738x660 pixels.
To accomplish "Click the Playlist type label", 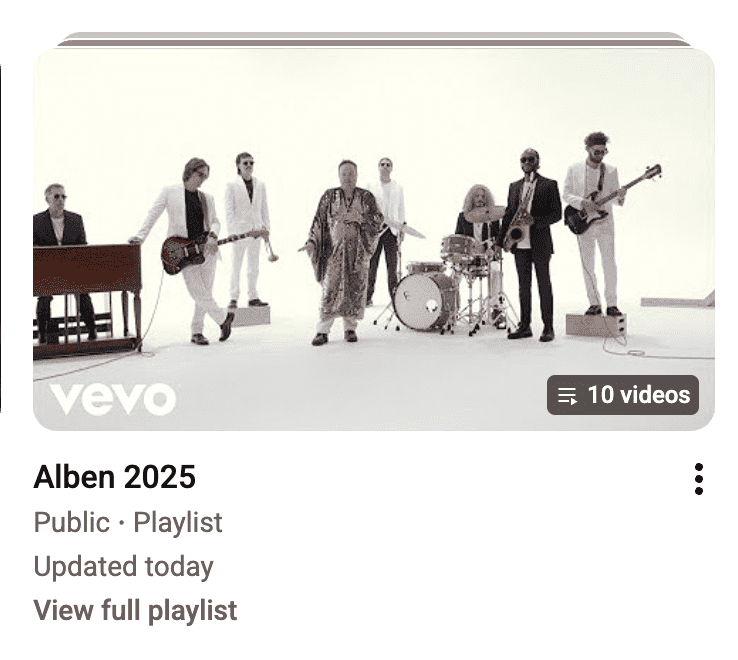I will coord(178,523).
